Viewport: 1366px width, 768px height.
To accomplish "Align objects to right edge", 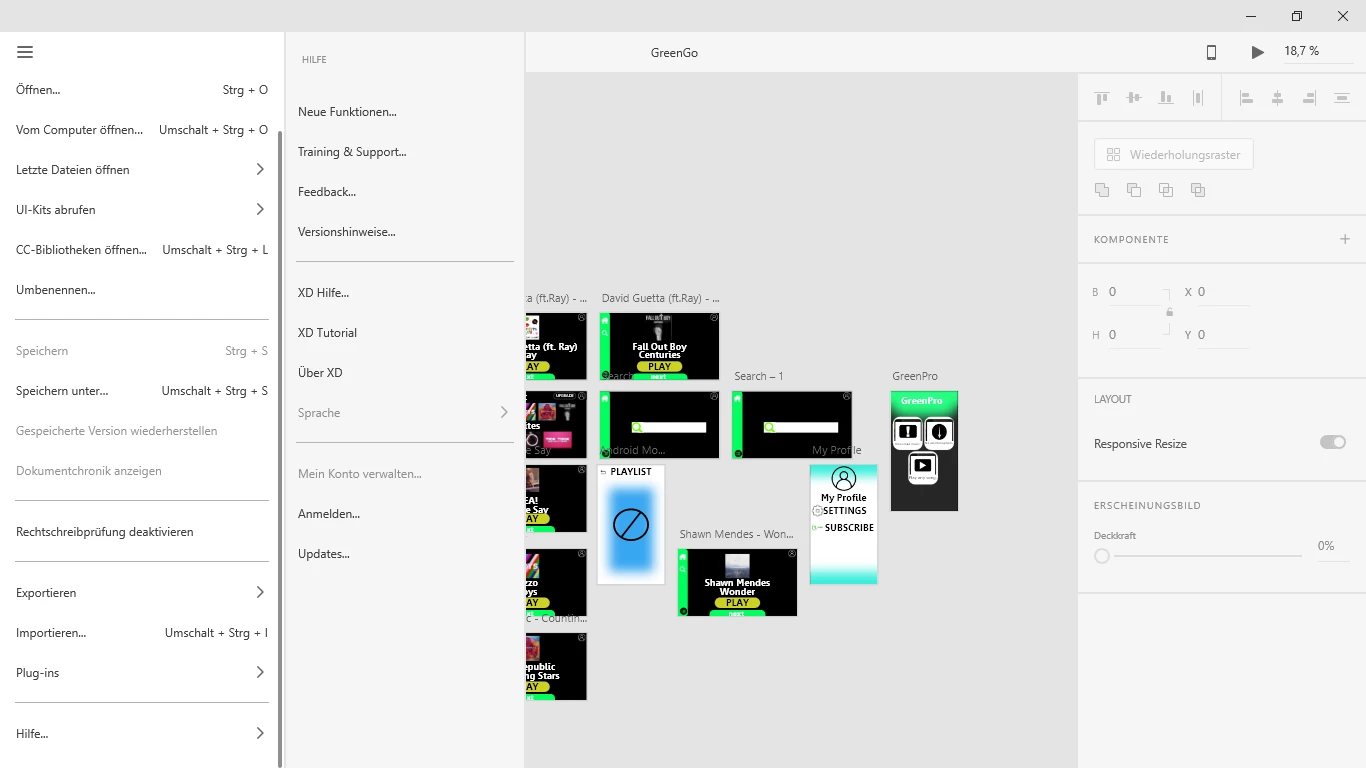I will [1309, 98].
